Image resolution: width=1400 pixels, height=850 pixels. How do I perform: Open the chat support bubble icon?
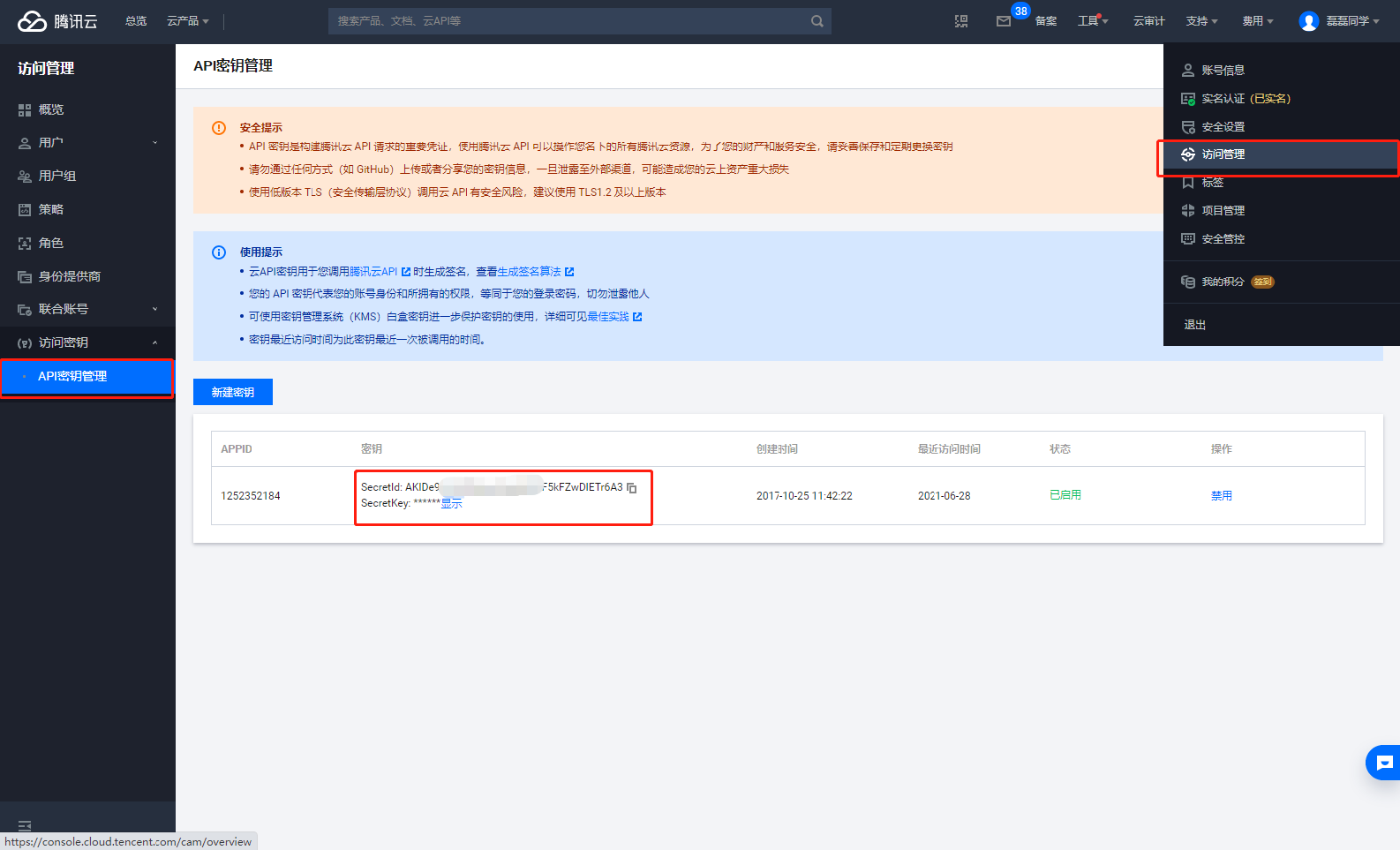click(x=1384, y=763)
